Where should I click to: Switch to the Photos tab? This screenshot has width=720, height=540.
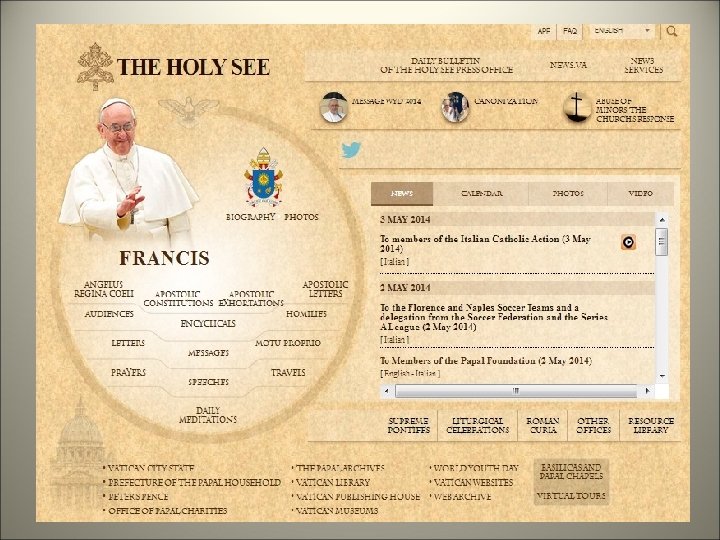pyautogui.click(x=568, y=193)
